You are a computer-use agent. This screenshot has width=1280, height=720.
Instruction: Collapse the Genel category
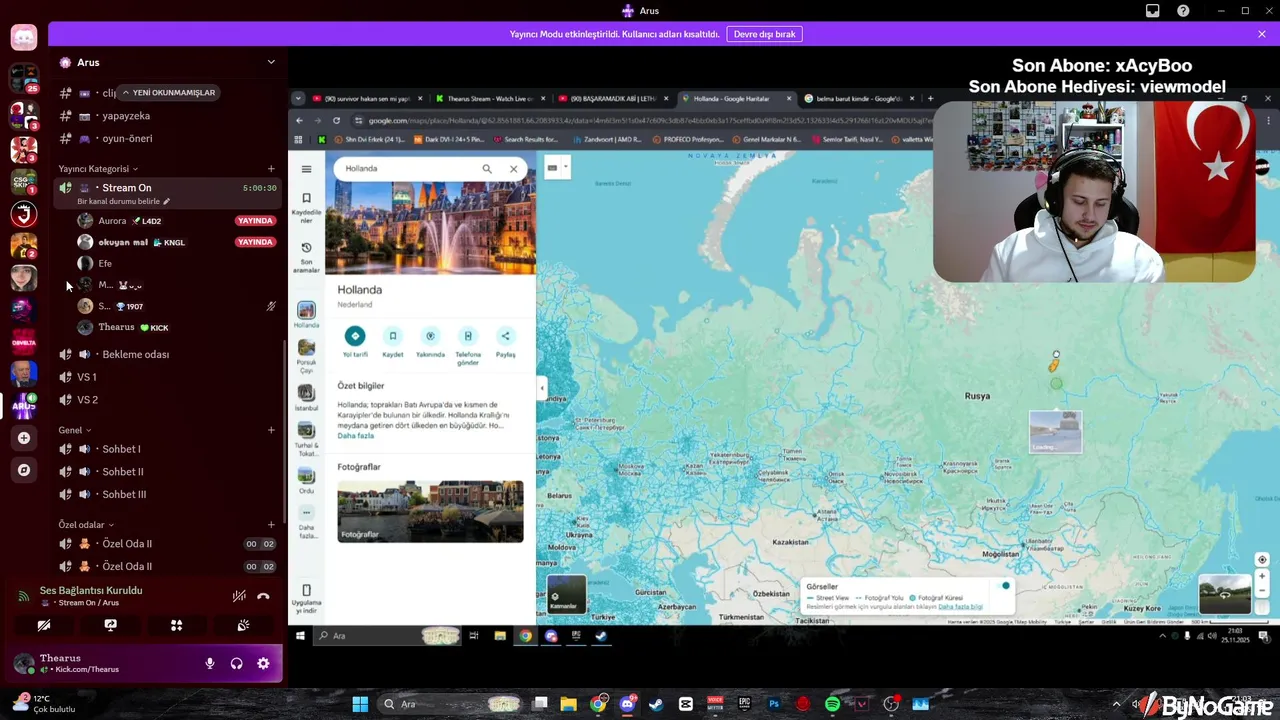tap(75, 430)
